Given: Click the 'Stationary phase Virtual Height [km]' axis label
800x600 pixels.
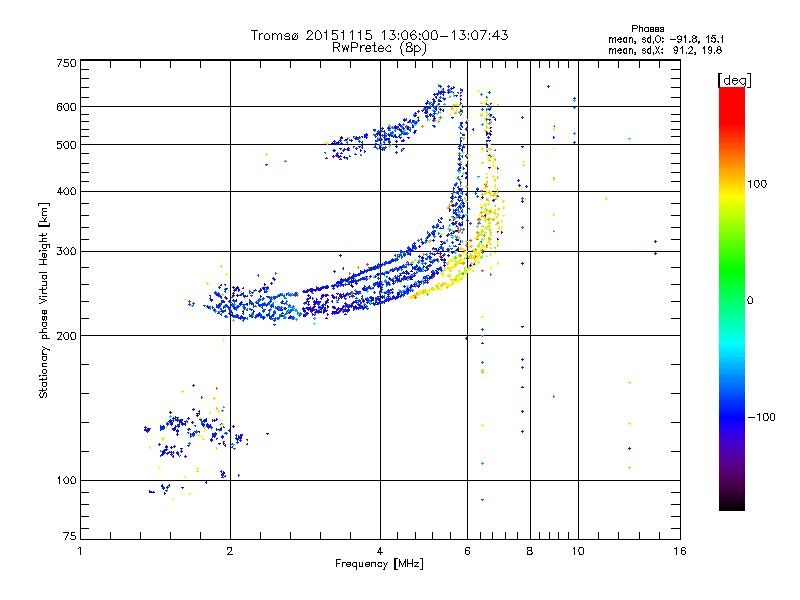Looking at the screenshot, I should click(43, 300).
